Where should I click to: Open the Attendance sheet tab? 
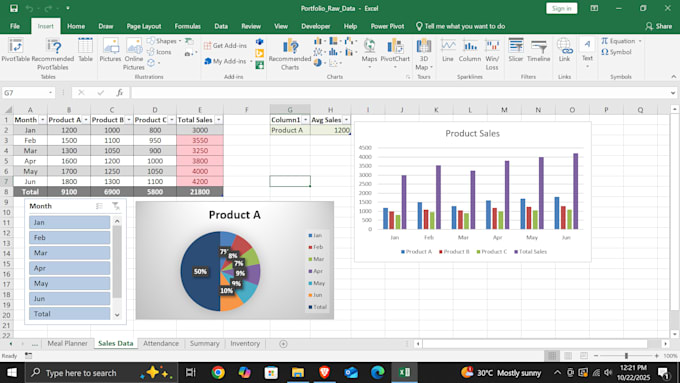click(161, 343)
